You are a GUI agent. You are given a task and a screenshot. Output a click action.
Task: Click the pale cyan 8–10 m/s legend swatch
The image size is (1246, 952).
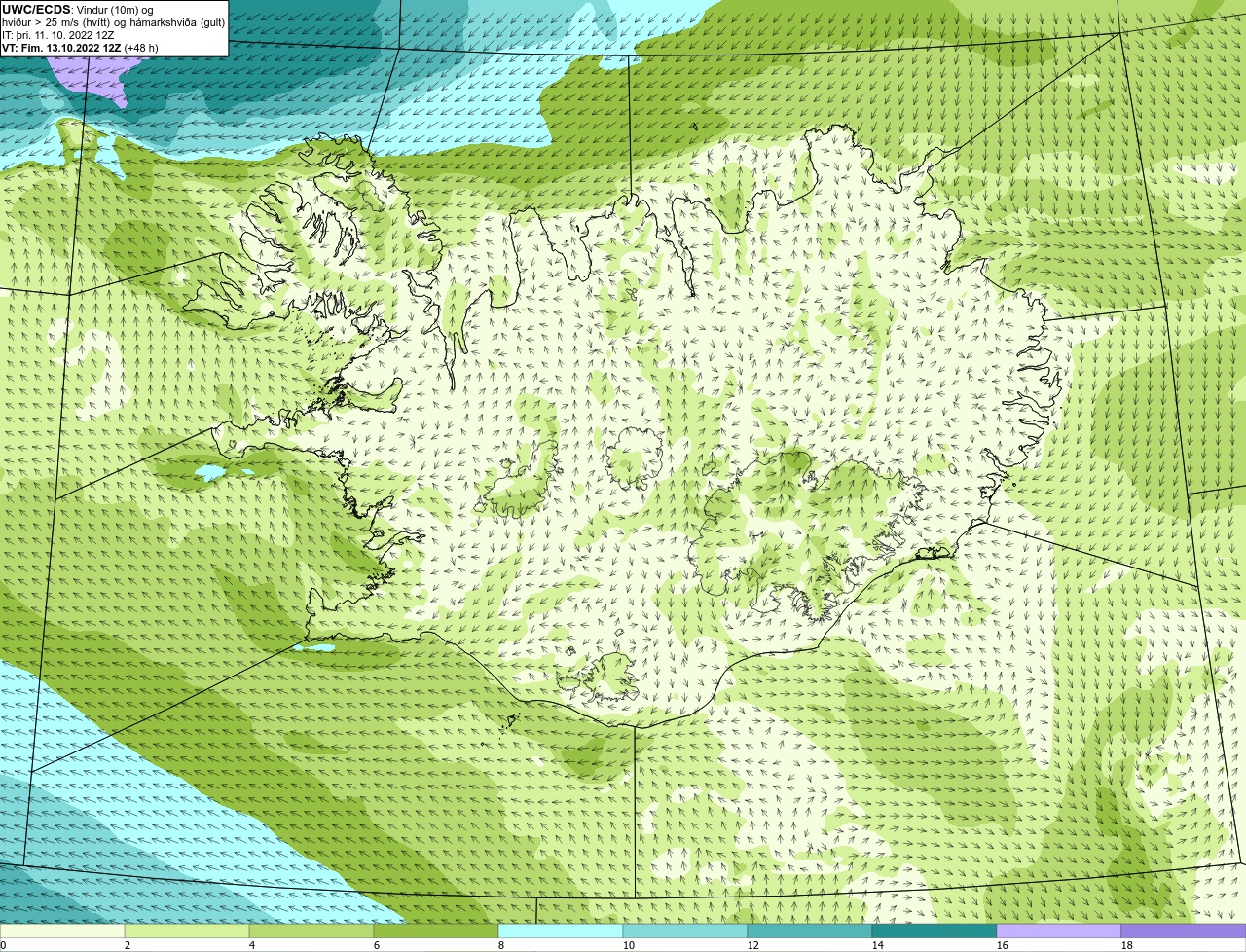pyautogui.click(x=561, y=932)
